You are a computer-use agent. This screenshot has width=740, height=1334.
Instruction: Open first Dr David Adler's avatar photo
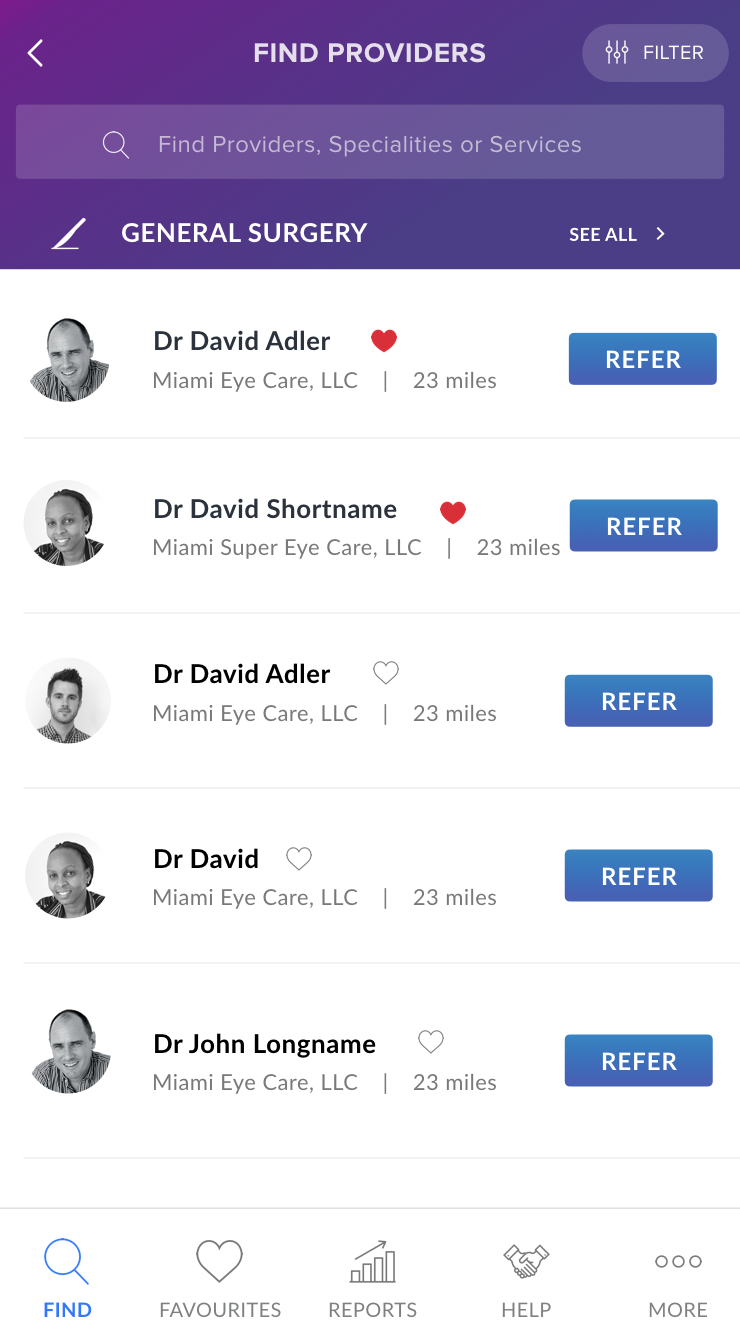coord(68,360)
